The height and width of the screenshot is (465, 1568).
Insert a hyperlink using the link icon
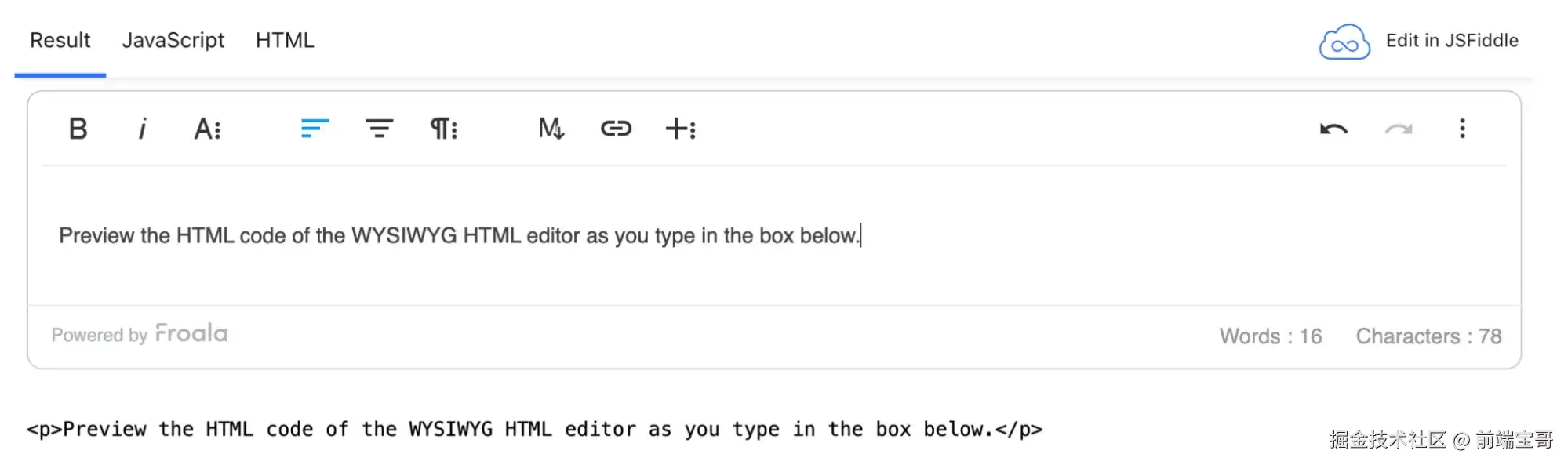tap(617, 129)
